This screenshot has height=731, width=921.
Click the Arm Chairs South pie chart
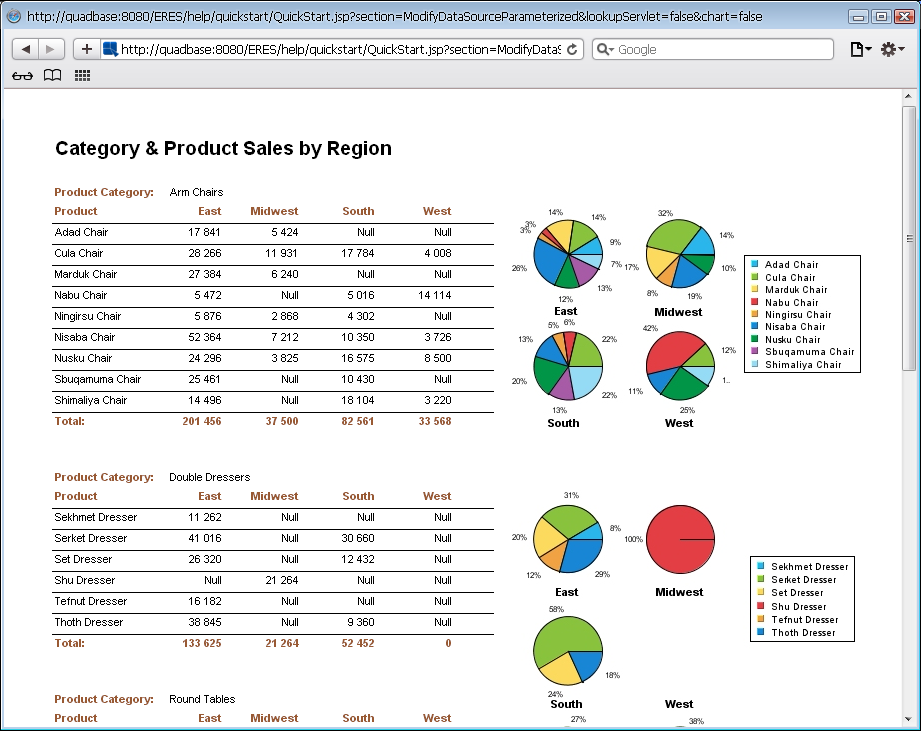(x=568, y=366)
